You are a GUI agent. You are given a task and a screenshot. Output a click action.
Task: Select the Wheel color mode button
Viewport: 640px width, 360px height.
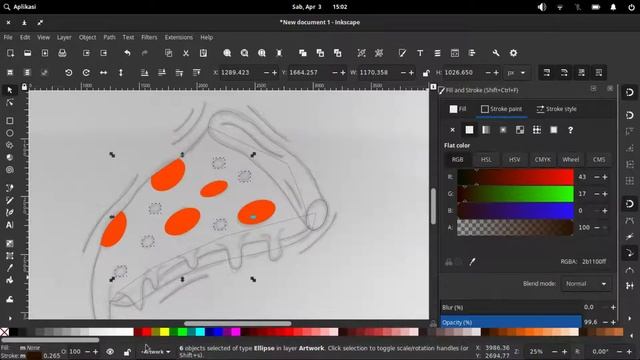tap(571, 160)
